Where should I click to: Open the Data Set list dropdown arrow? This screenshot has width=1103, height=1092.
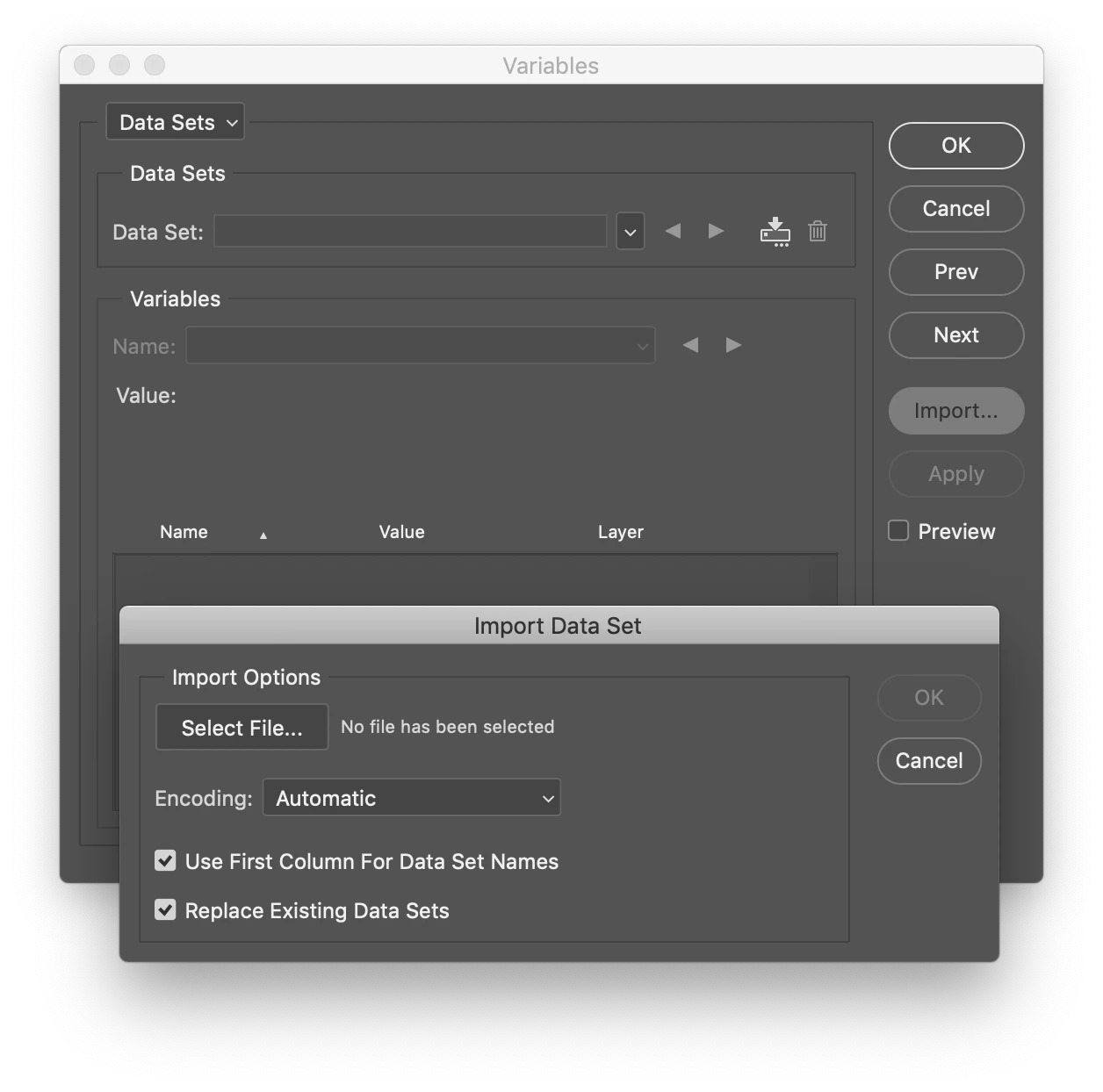click(x=630, y=232)
